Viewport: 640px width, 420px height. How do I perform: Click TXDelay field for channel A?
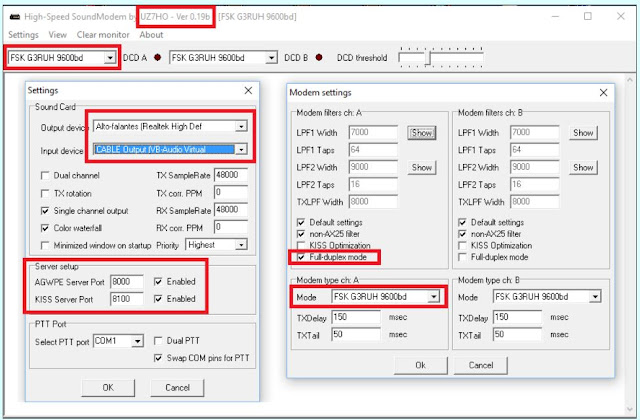(356, 317)
